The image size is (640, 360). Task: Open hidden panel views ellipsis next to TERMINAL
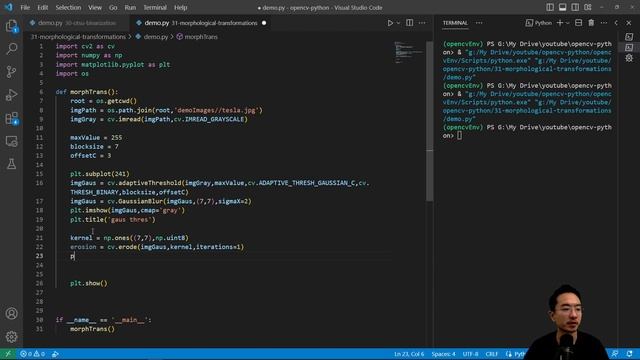[479, 23]
